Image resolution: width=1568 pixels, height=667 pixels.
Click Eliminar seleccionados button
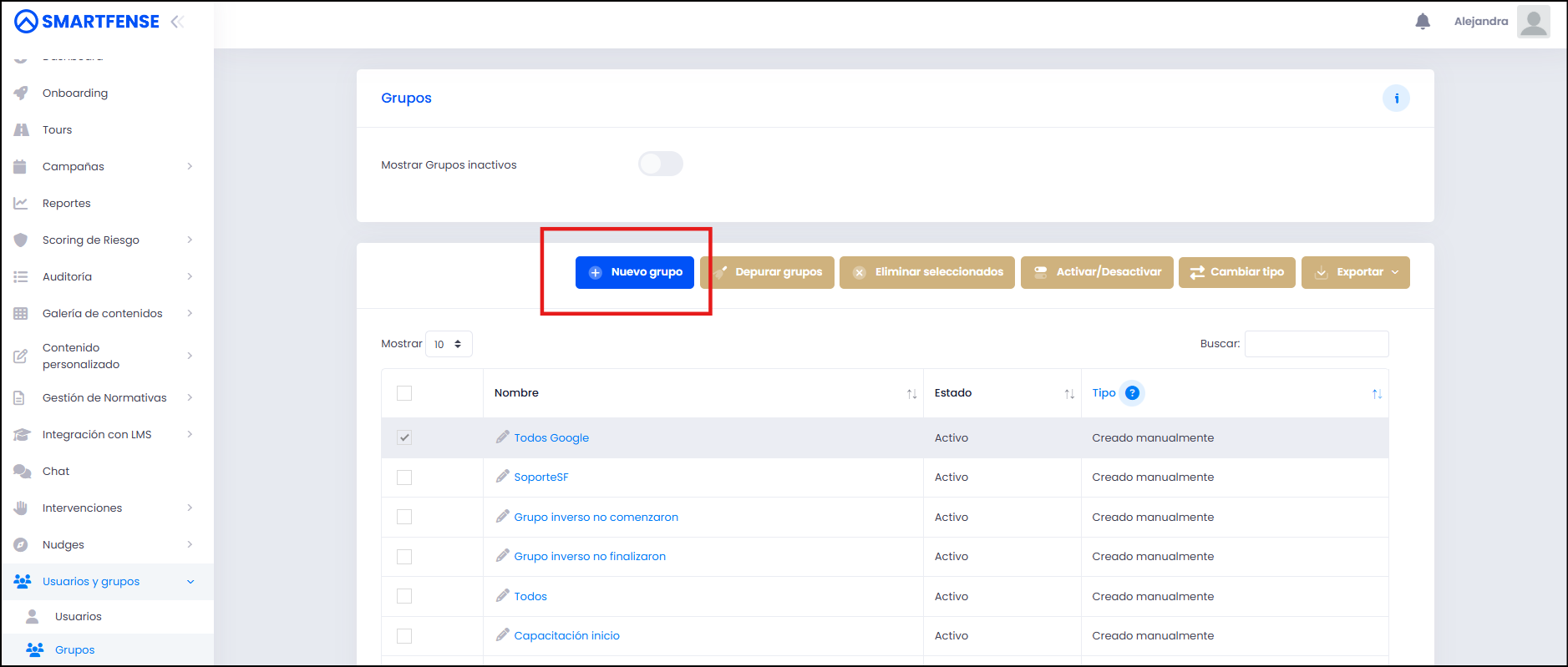pos(927,272)
